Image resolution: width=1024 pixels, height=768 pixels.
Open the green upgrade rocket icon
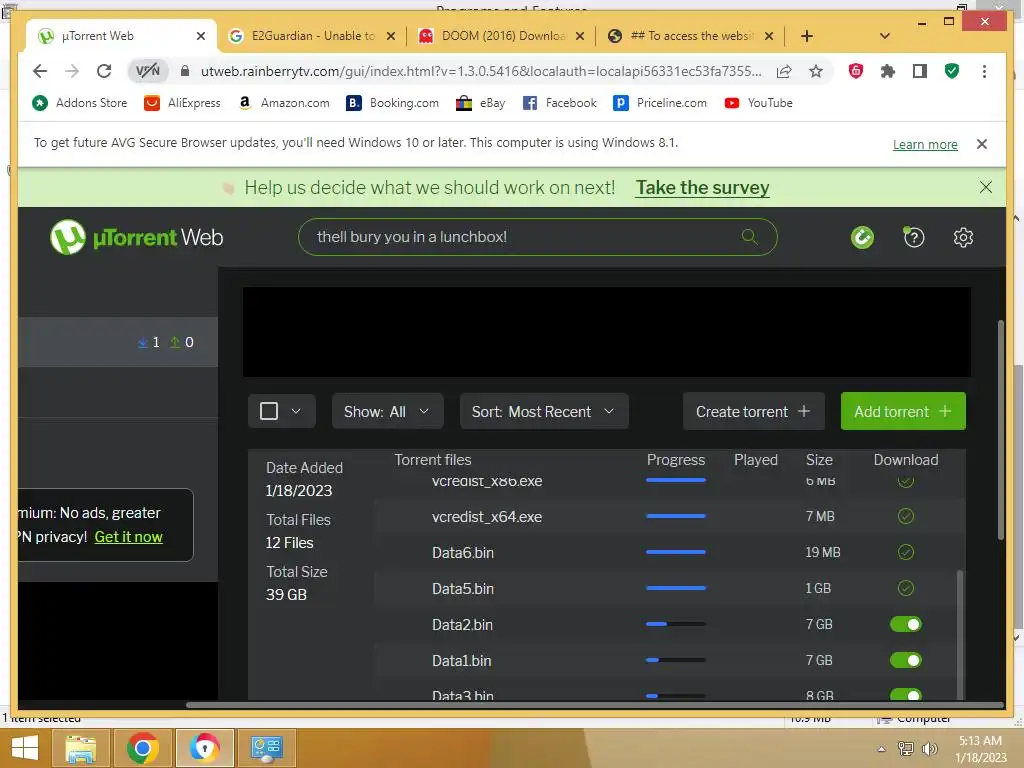point(862,237)
